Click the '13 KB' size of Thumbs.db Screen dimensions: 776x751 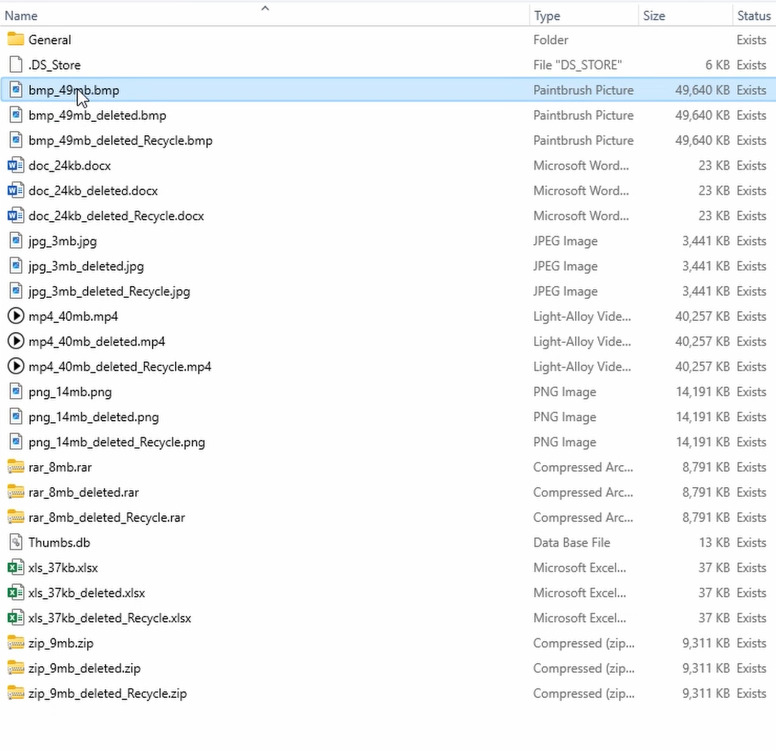click(715, 543)
